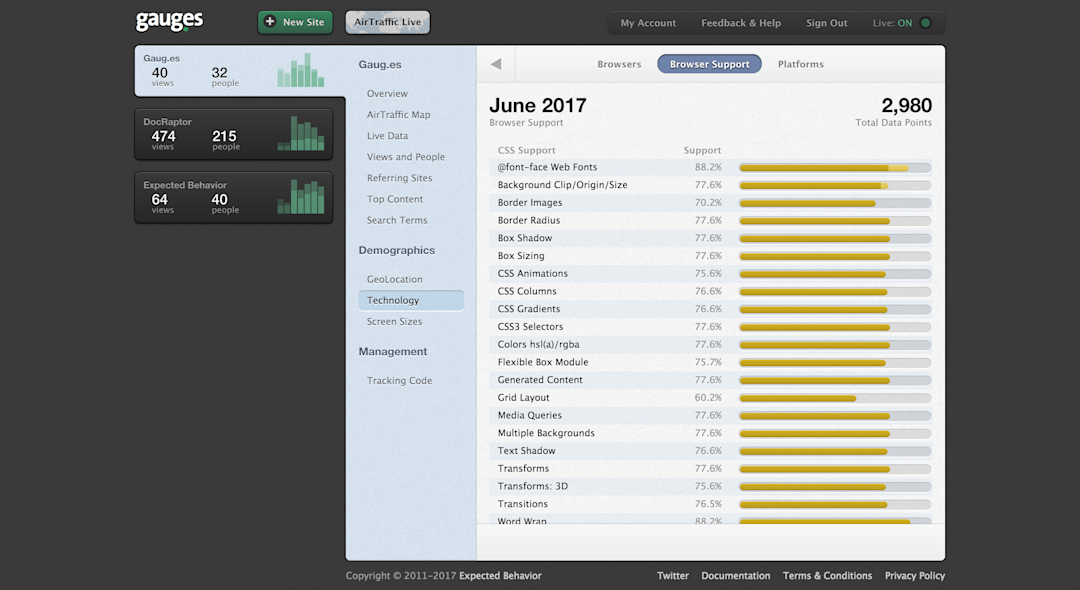Screen dimensions: 1080x590
Task: Click the Box Shadow row label
Action: (x=525, y=238)
